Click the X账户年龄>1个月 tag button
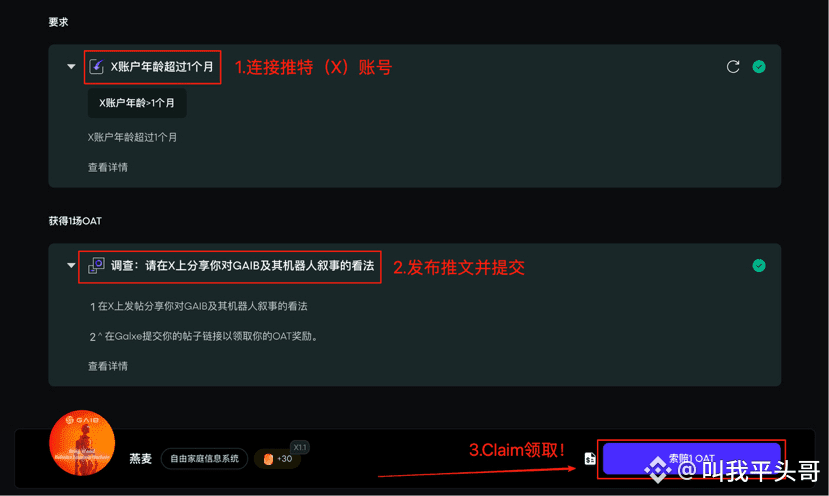 (137, 103)
